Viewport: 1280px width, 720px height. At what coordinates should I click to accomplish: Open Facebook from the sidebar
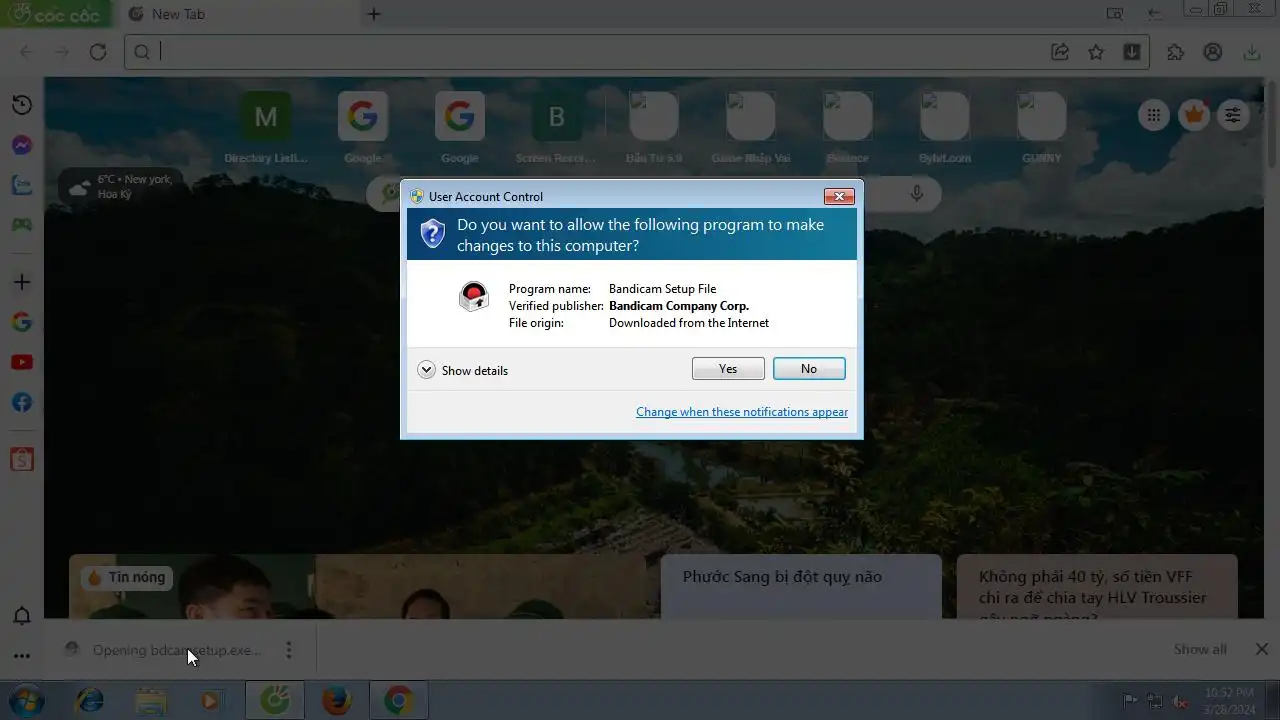coord(22,402)
